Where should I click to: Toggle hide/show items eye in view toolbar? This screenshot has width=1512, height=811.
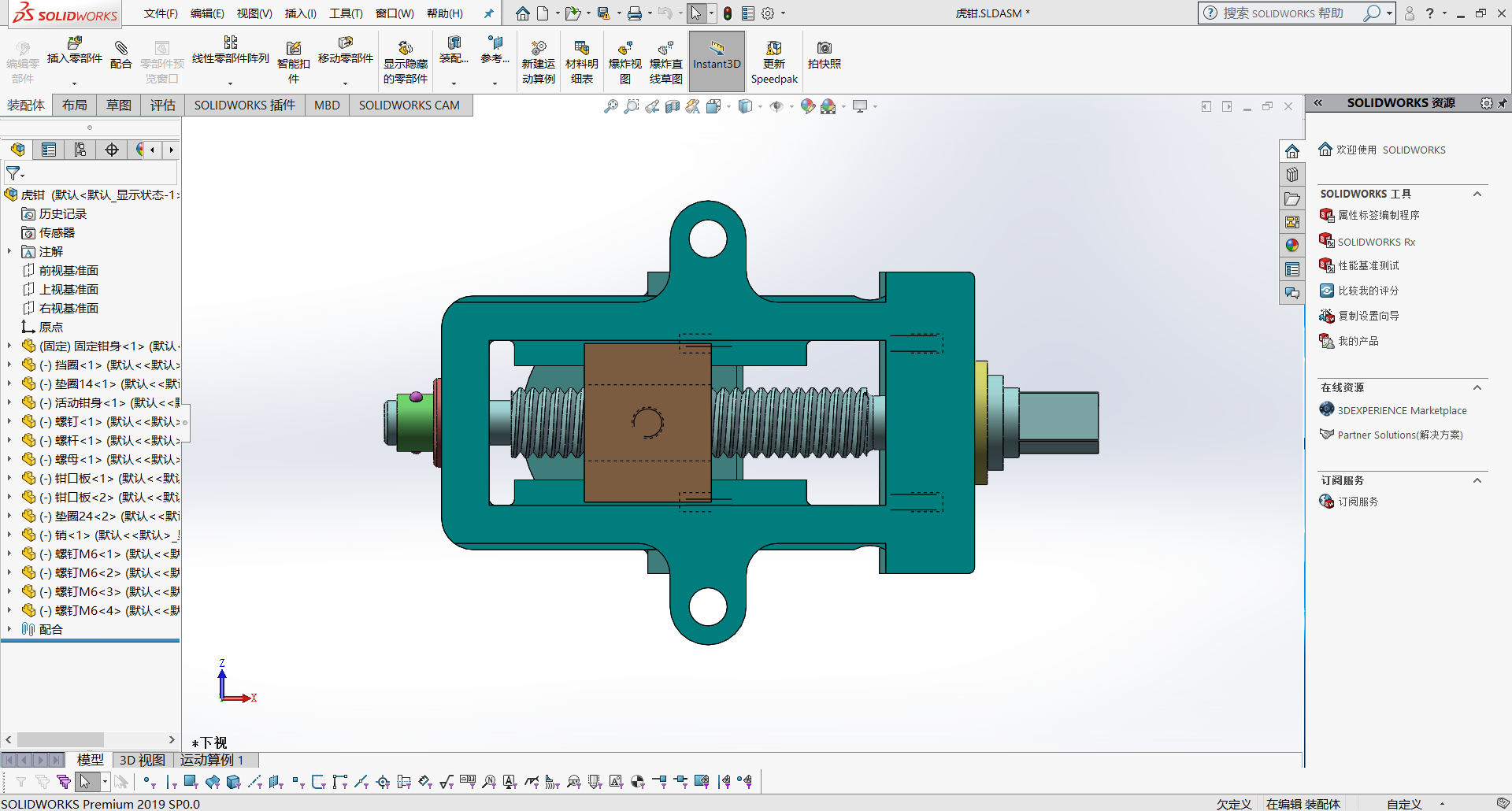(x=776, y=106)
